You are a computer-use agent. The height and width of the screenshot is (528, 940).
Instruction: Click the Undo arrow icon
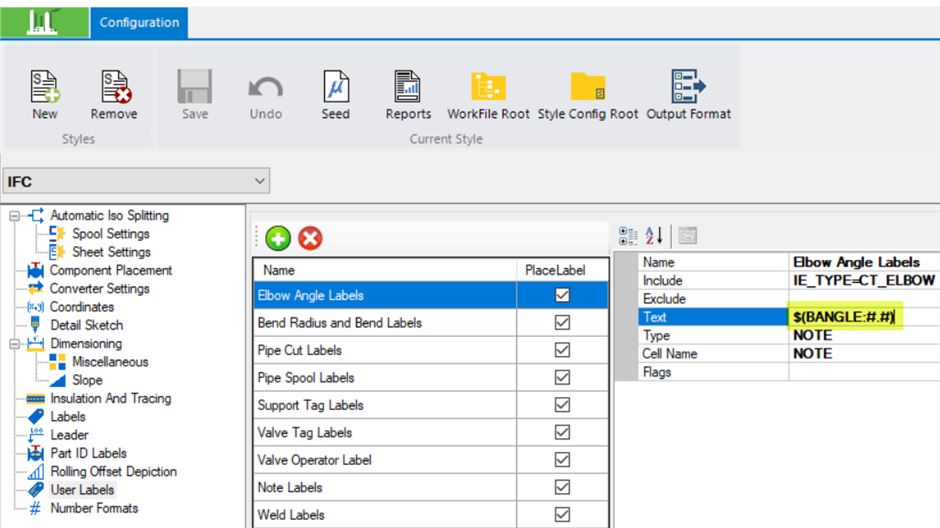tap(266, 88)
